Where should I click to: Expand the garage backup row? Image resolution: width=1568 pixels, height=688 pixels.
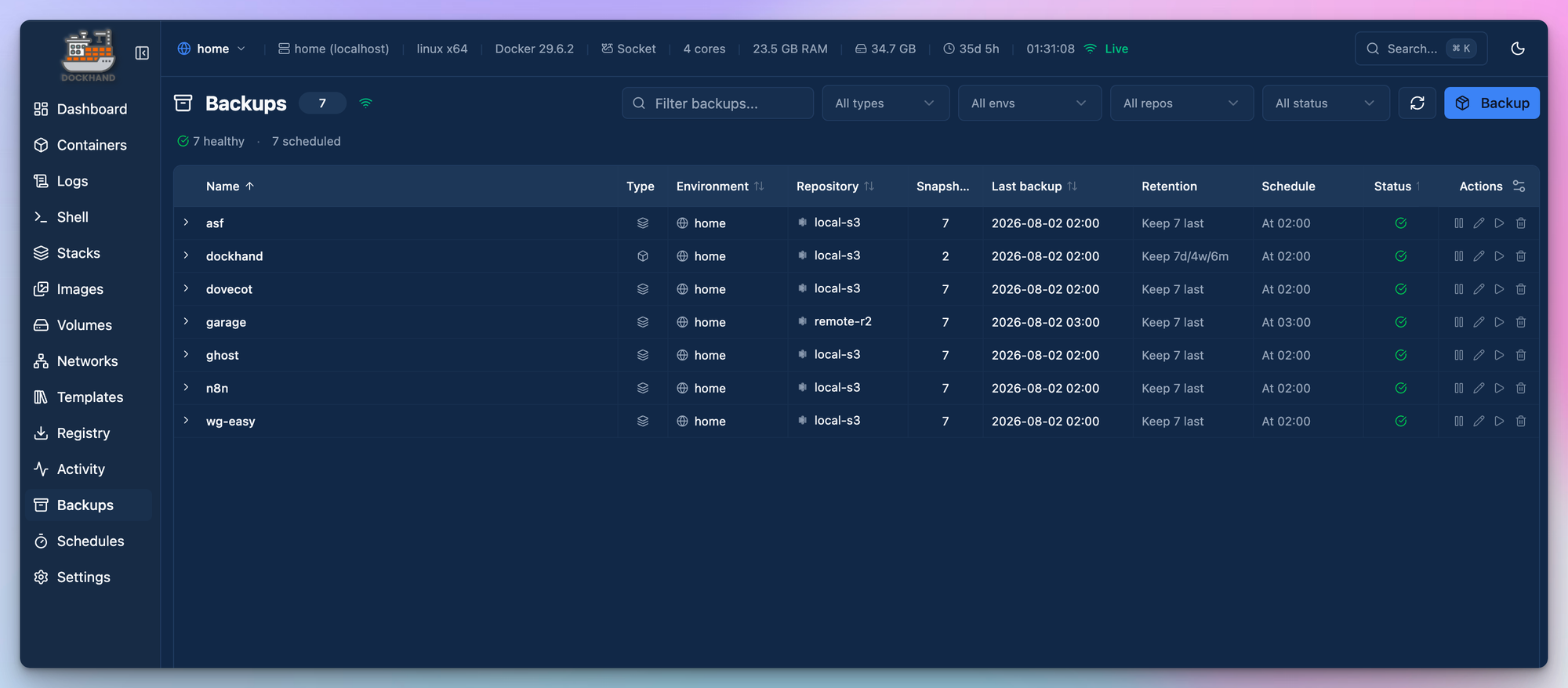[186, 321]
